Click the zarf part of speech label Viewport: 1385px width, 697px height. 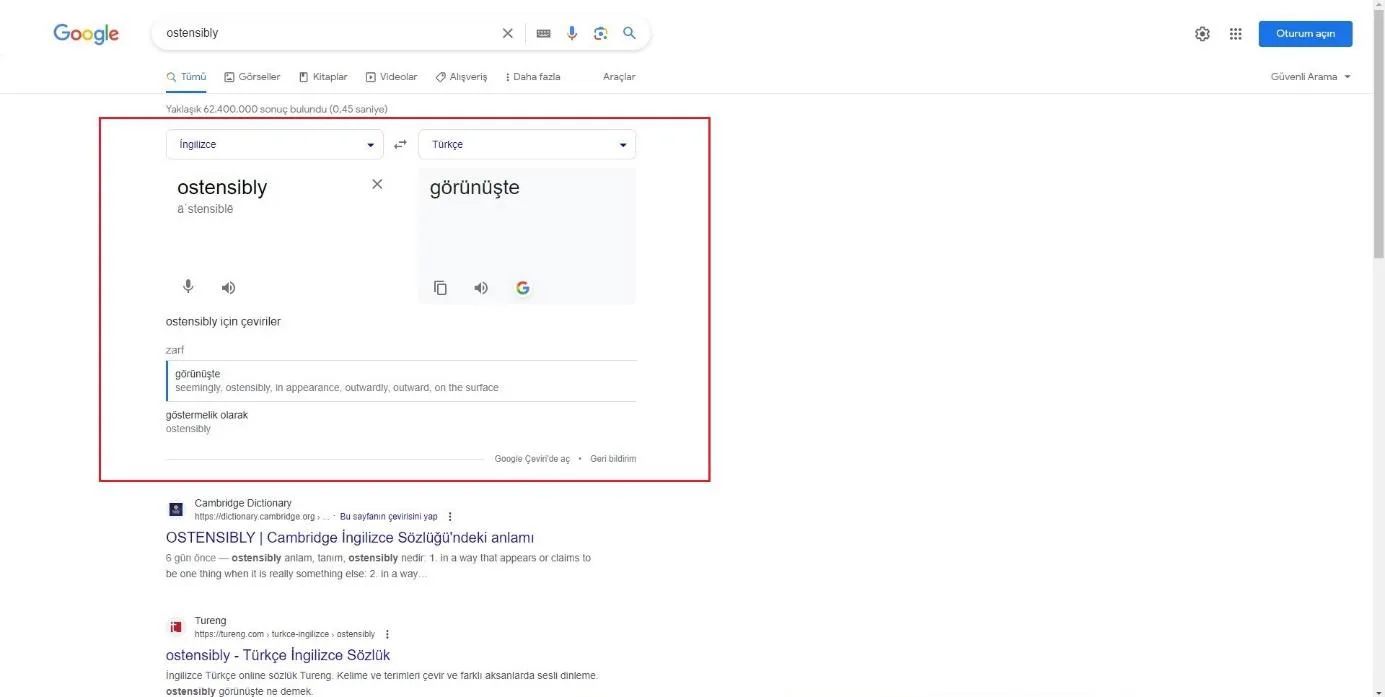[x=175, y=350]
